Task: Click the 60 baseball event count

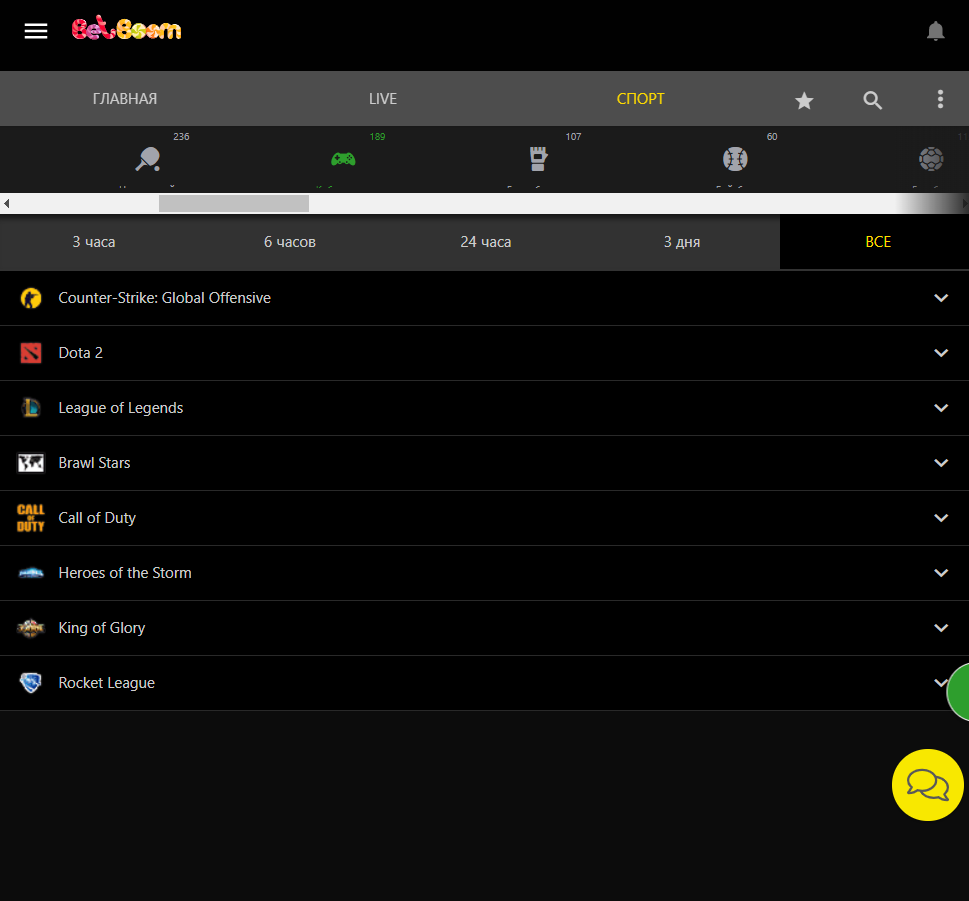Action: coord(772,137)
